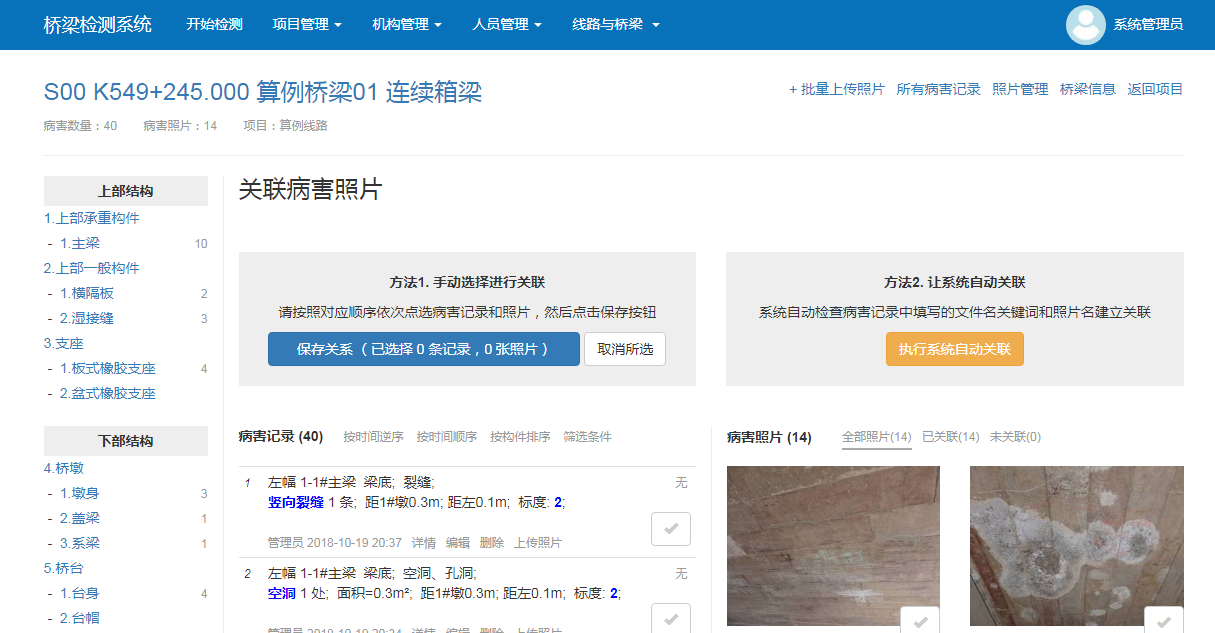The image size is (1215, 633).
Task: Click the system administrator avatar icon
Action: pos(1085,25)
